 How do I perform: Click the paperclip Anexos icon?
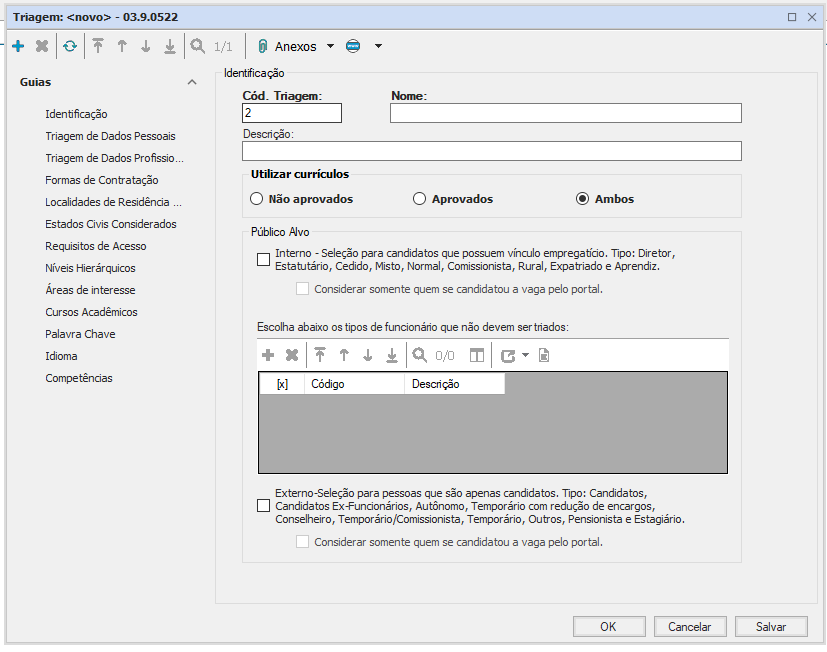coord(263,46)
